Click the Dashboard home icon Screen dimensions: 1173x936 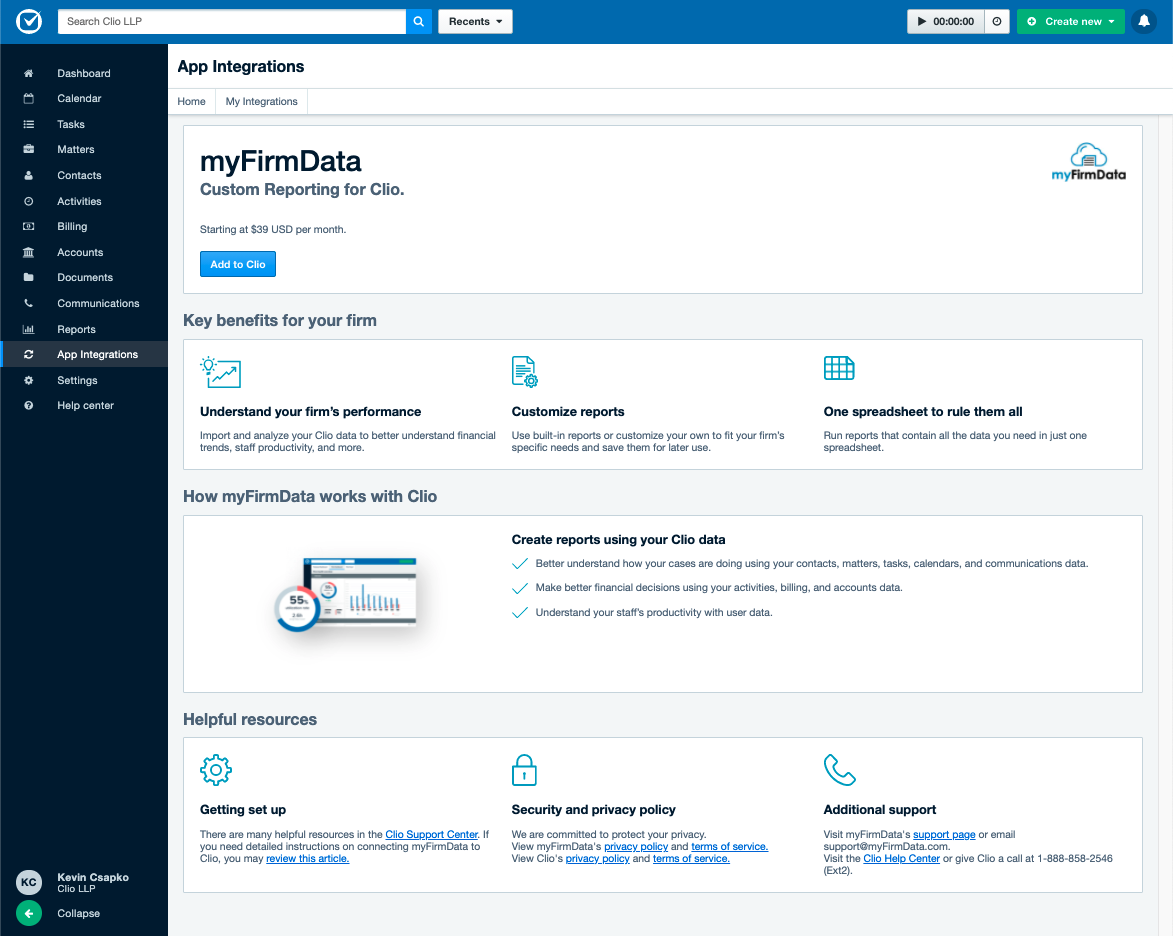[28, 73]
